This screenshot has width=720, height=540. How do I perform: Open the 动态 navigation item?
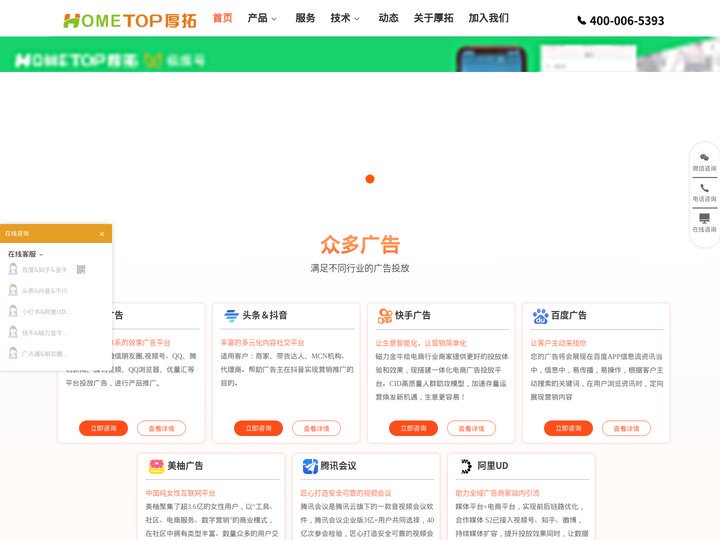[x=388, y=18]
